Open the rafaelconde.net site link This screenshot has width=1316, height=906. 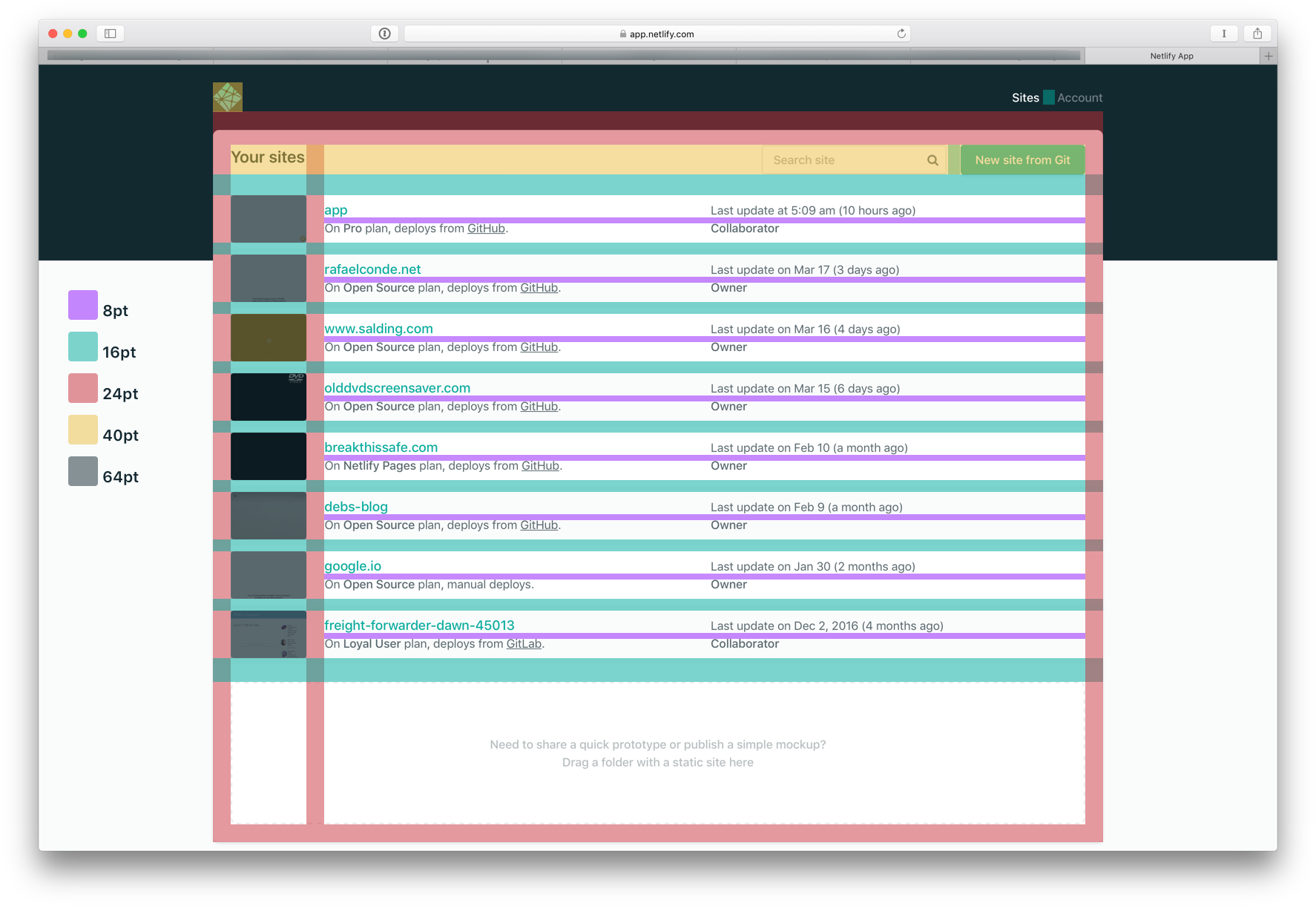(372, 269)
